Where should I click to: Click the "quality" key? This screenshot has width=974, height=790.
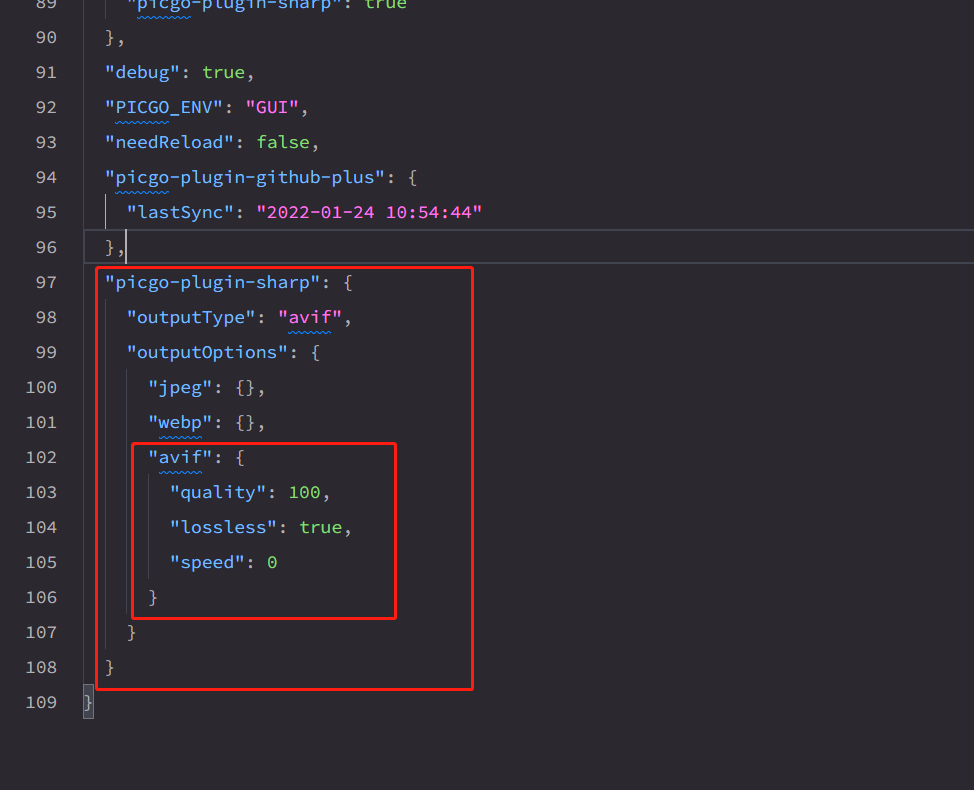point(218,493)
